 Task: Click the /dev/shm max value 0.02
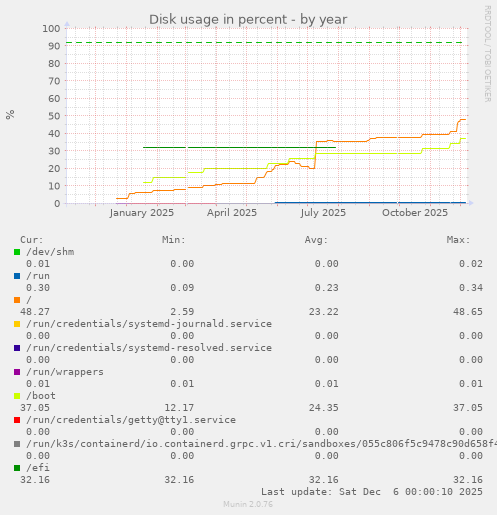pyautogui.click(x=471, y=264)
